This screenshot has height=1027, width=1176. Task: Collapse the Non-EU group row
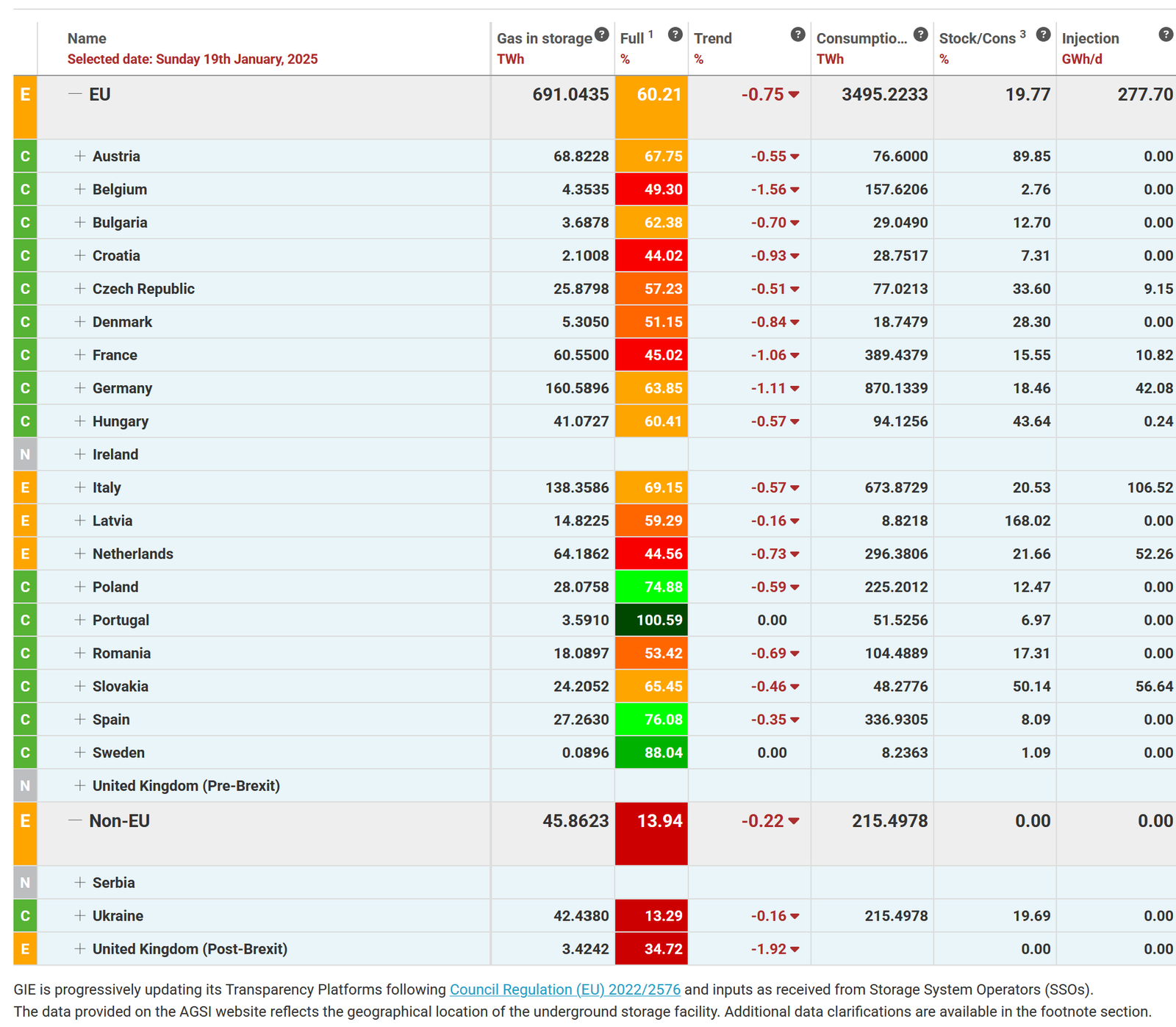(75, 820)
